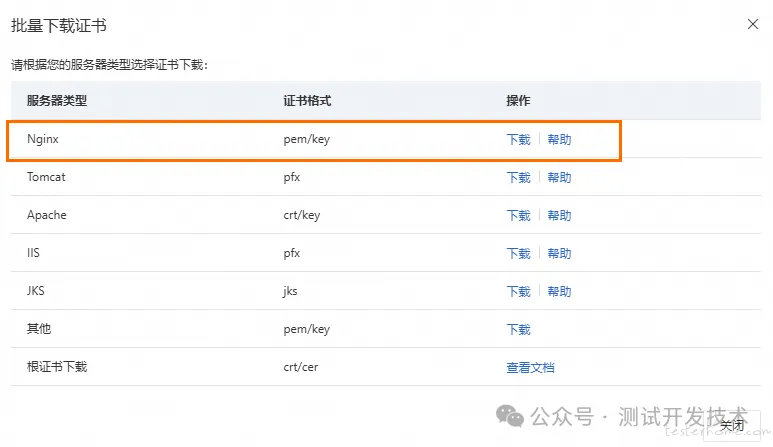
Task: Download the Nginx pem/key certificate
Action: 518,139
